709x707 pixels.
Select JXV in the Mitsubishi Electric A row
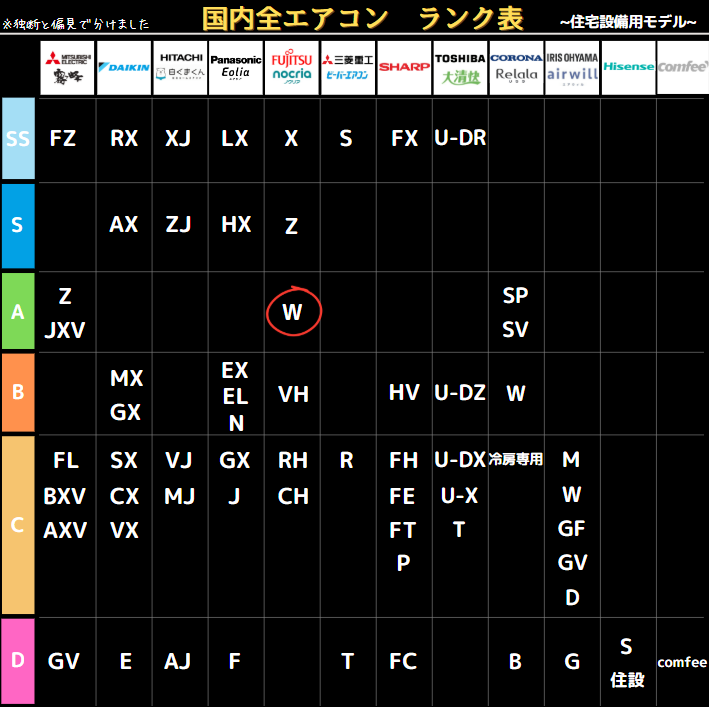pyautogui.click(x=65, y=330)
